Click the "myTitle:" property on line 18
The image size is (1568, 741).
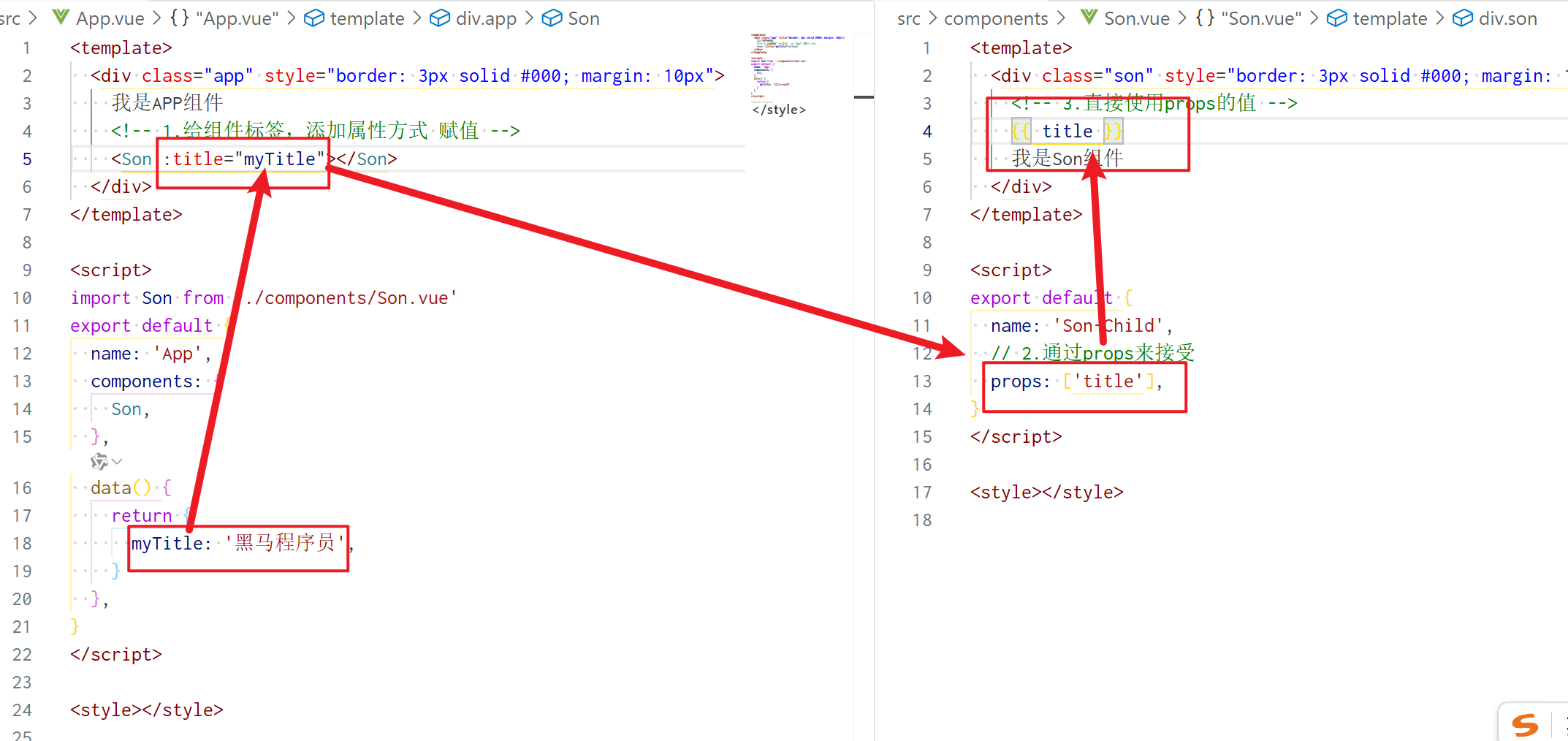[172, 544]
